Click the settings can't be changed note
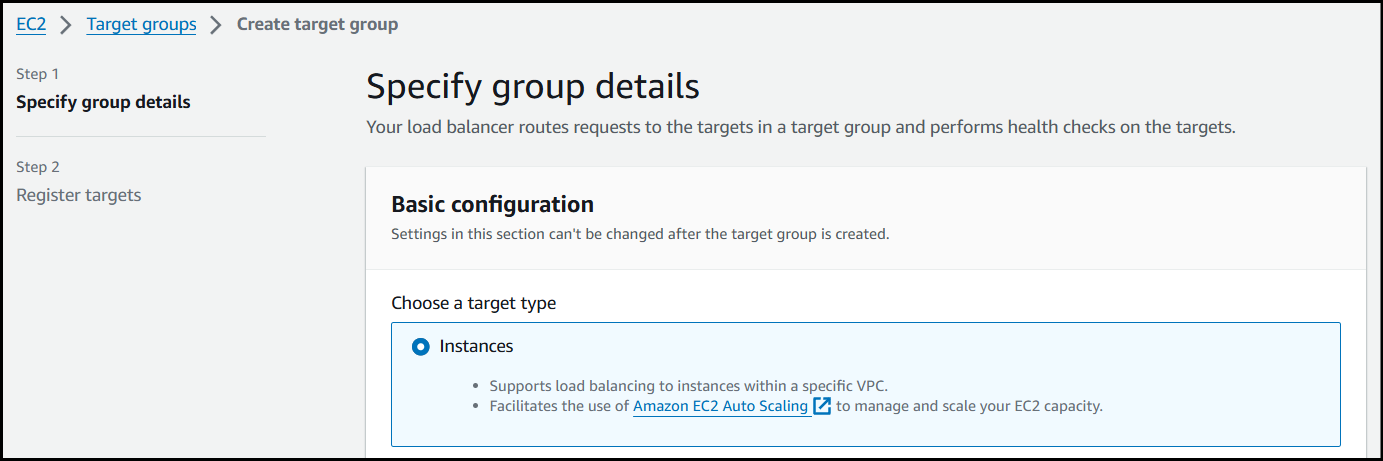 click(639, 235)
